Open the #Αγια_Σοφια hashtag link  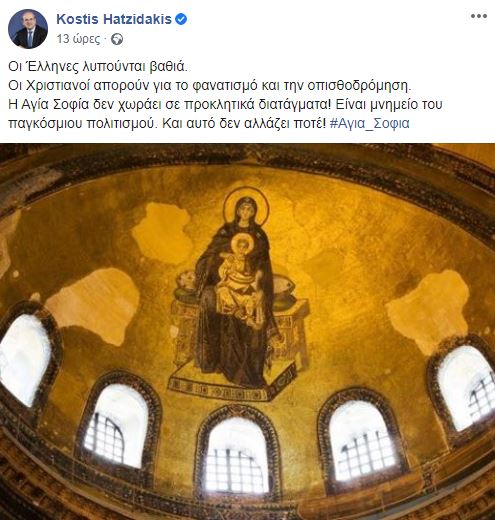[369, 123]
